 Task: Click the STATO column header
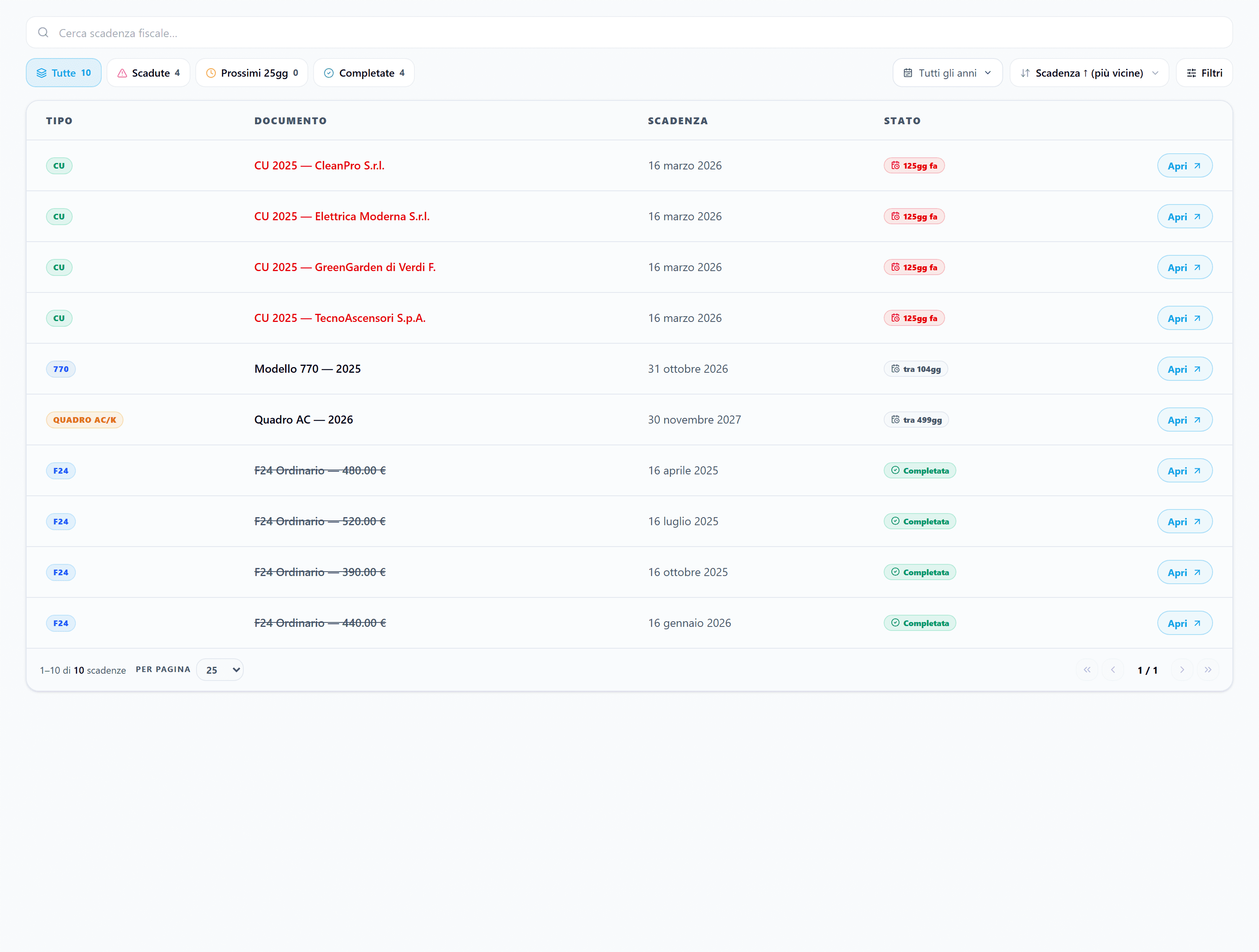(x=902, y=121)
